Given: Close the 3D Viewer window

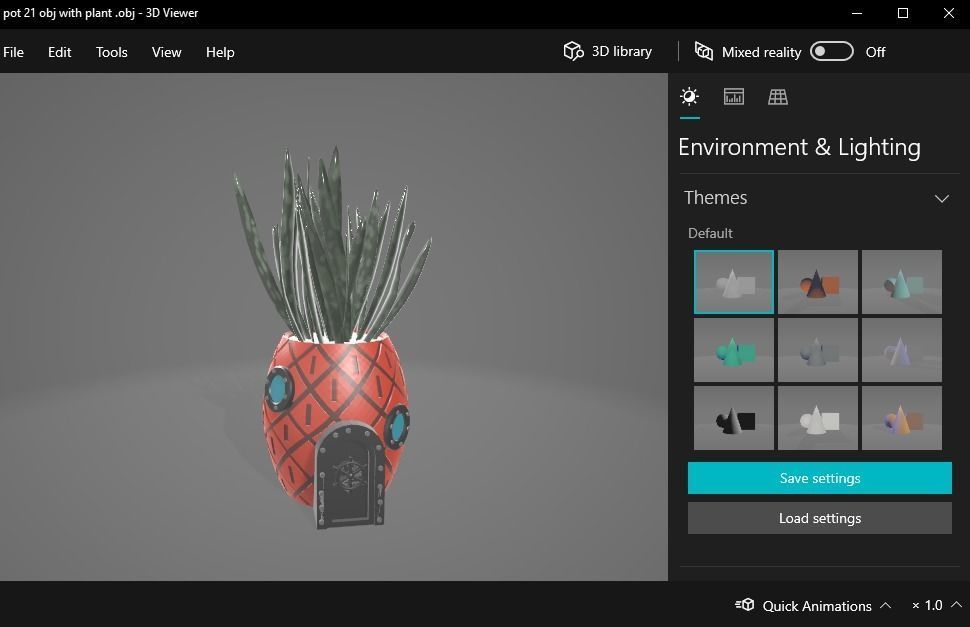Looking at the screenshot, I should click(x=948, y=13).
